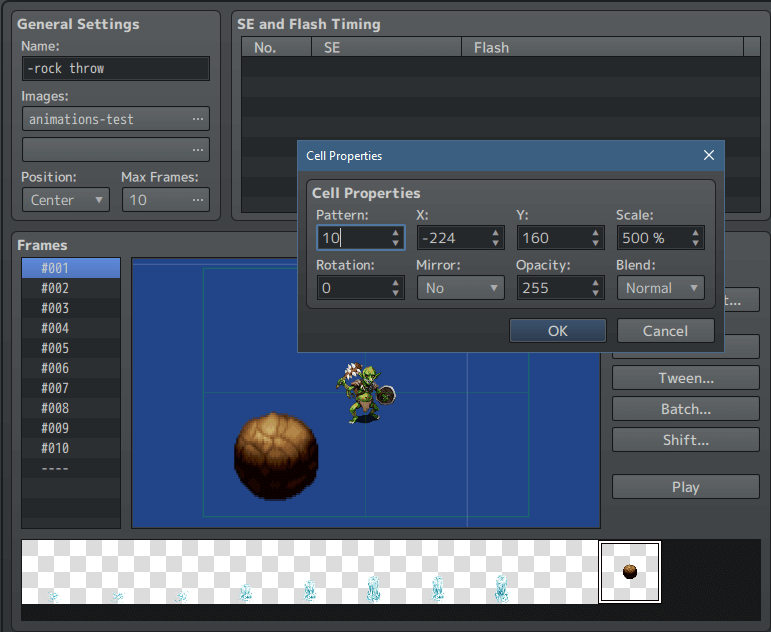
Task: Click the No. column header
Action: tap(276, 48)
